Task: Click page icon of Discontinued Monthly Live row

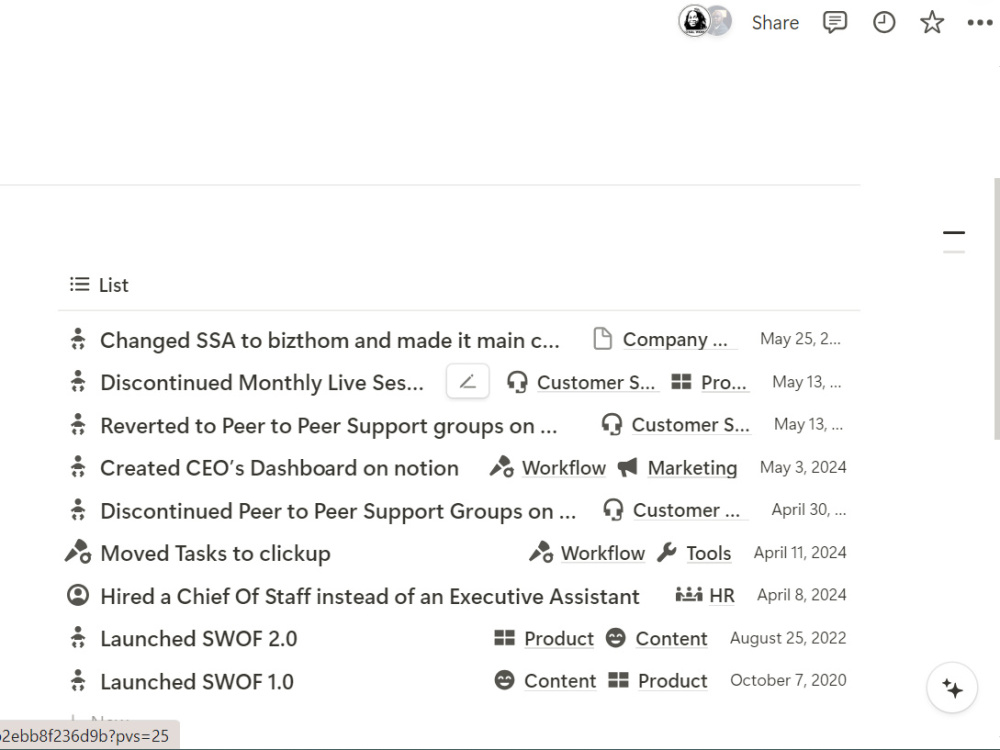Action: 78,381
